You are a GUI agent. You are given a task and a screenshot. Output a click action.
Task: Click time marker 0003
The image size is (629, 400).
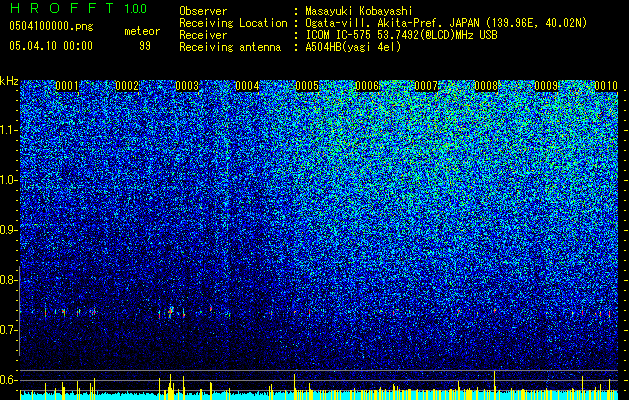click(x=187, y=86)
